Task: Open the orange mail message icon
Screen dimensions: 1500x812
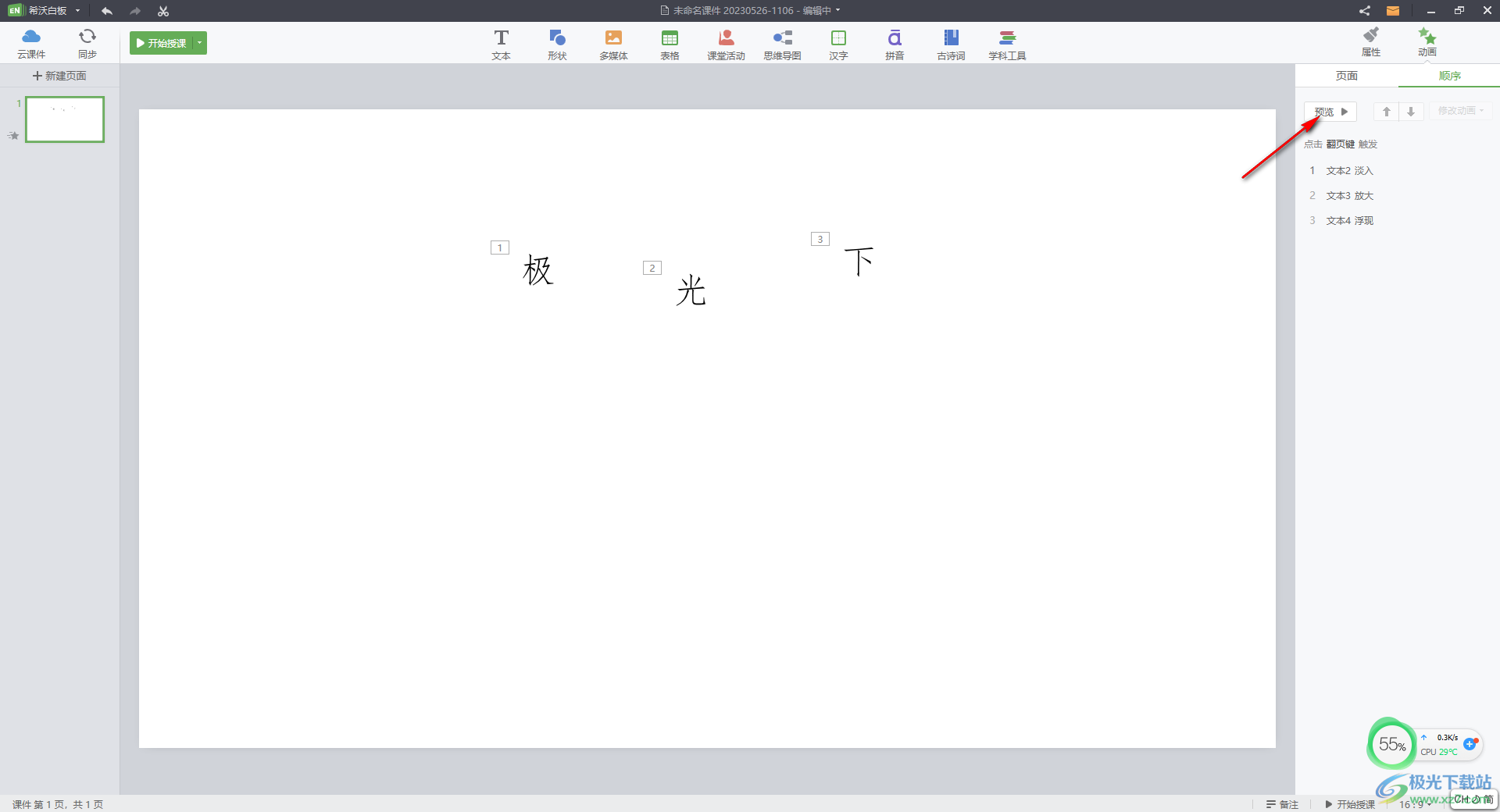Action: (x=1393, y=11)
